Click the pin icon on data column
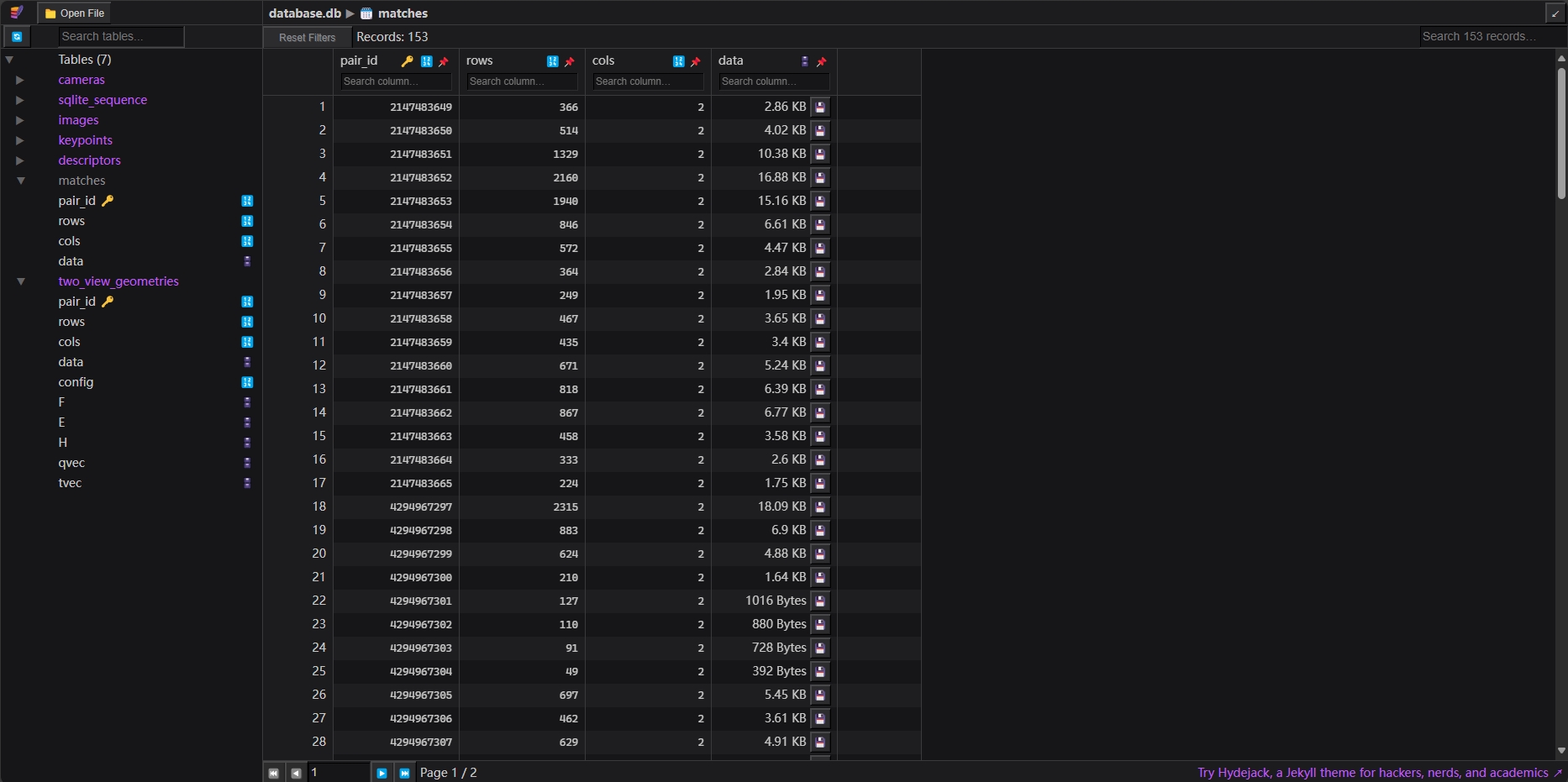Image resolution: width=1568 pixels, height=782 pixels. point(822,61)
